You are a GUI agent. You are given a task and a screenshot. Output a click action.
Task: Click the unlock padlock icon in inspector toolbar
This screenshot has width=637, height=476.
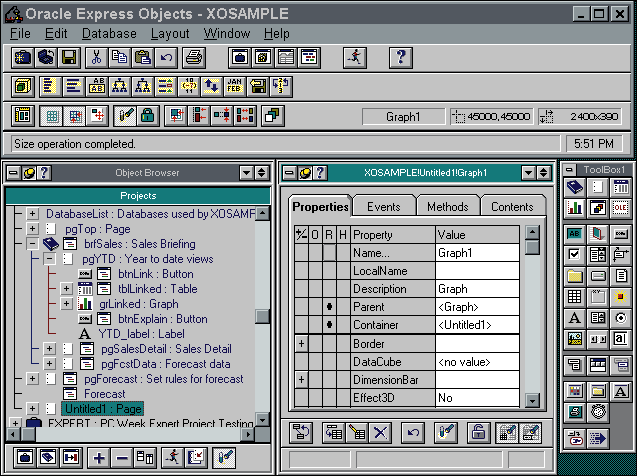[478, 433]
